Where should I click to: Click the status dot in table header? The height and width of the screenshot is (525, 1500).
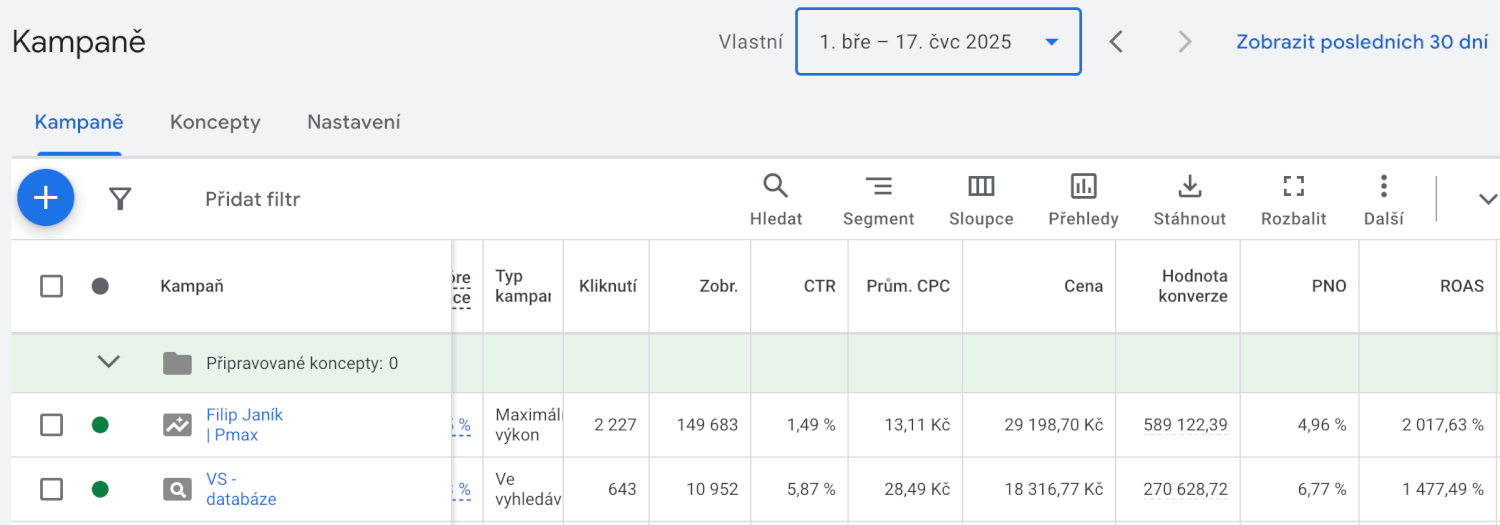coord(100,286)
